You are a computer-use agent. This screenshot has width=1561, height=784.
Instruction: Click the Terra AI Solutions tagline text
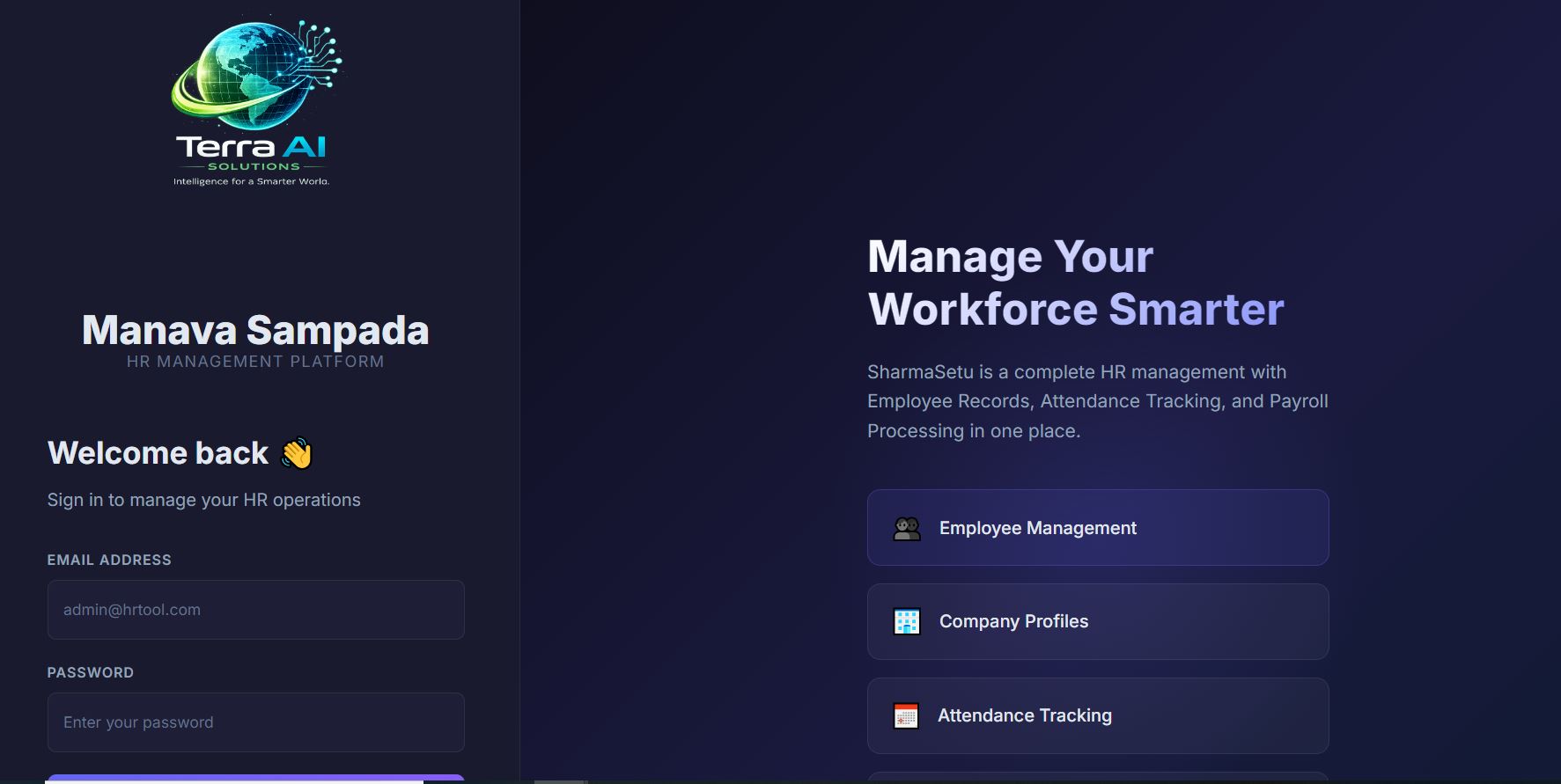tap(252, 181)
